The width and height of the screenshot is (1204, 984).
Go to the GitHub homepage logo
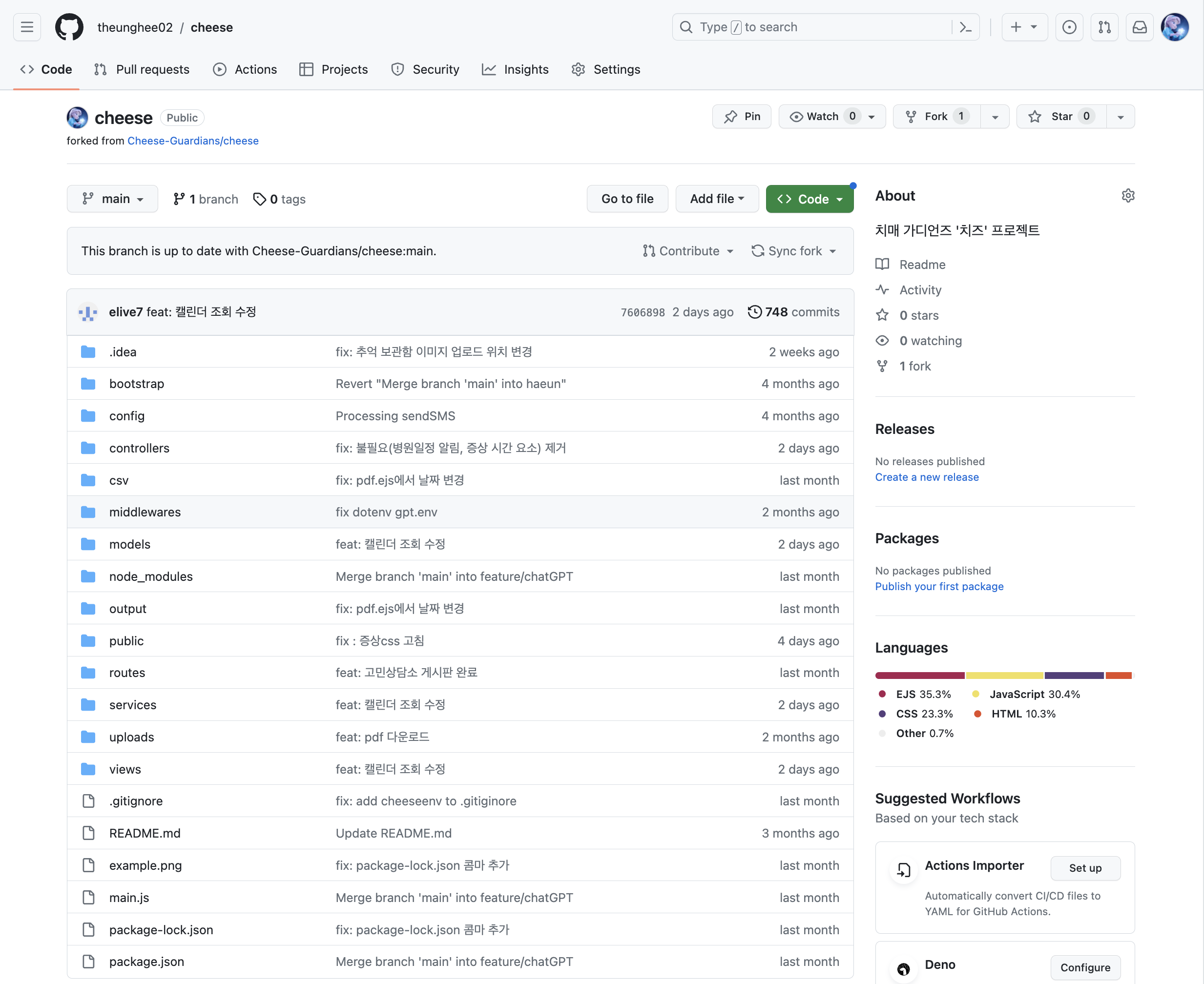point(69,27)
